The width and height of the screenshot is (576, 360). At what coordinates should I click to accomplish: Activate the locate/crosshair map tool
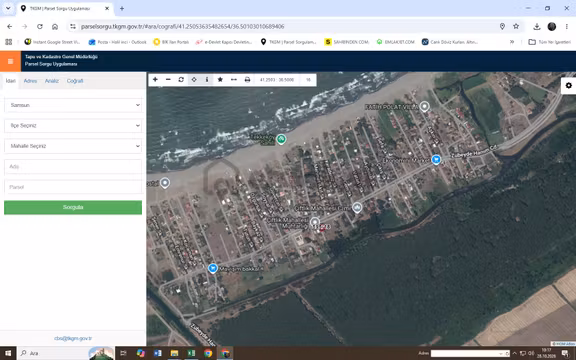194,79
